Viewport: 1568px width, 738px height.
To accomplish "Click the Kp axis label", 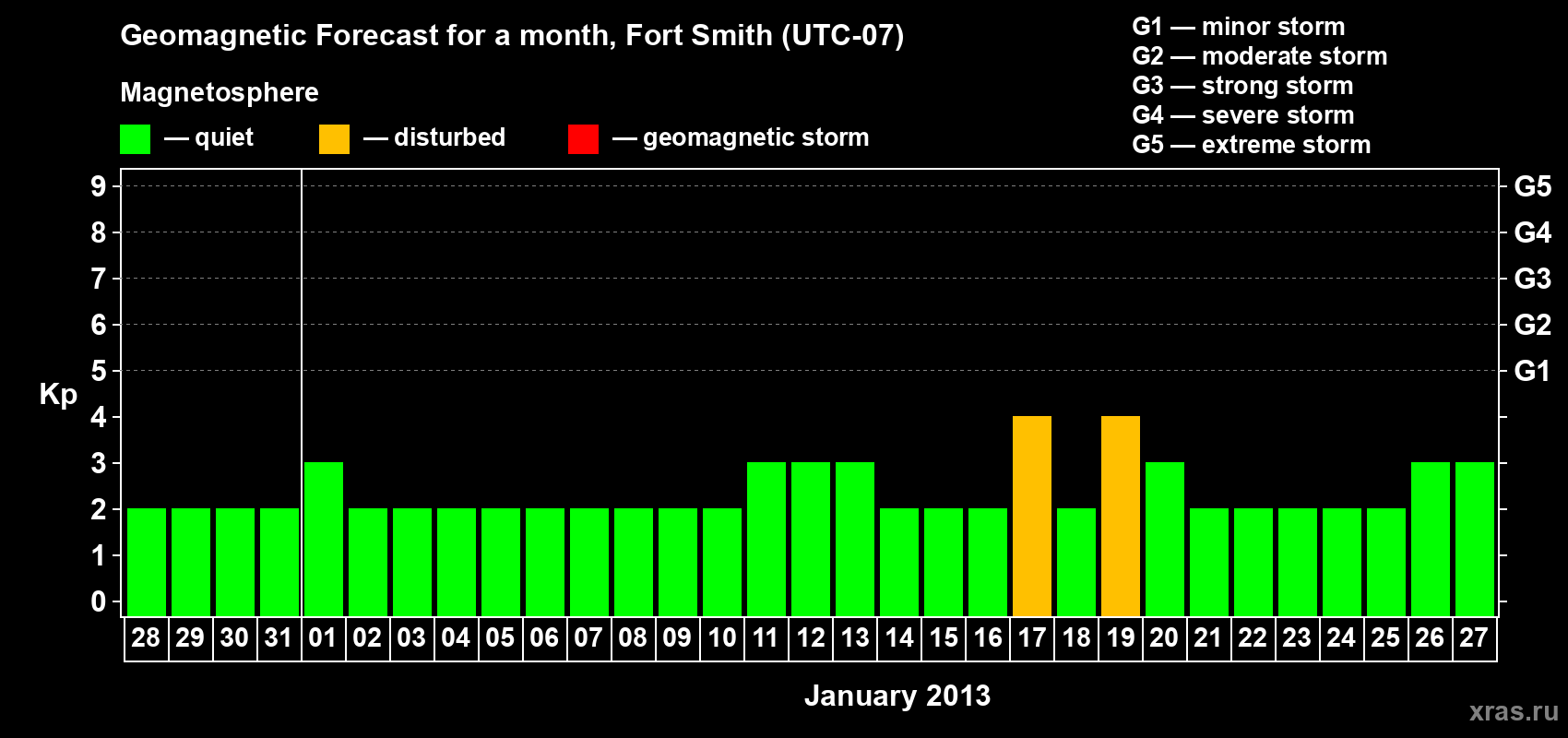I will 58,395.
